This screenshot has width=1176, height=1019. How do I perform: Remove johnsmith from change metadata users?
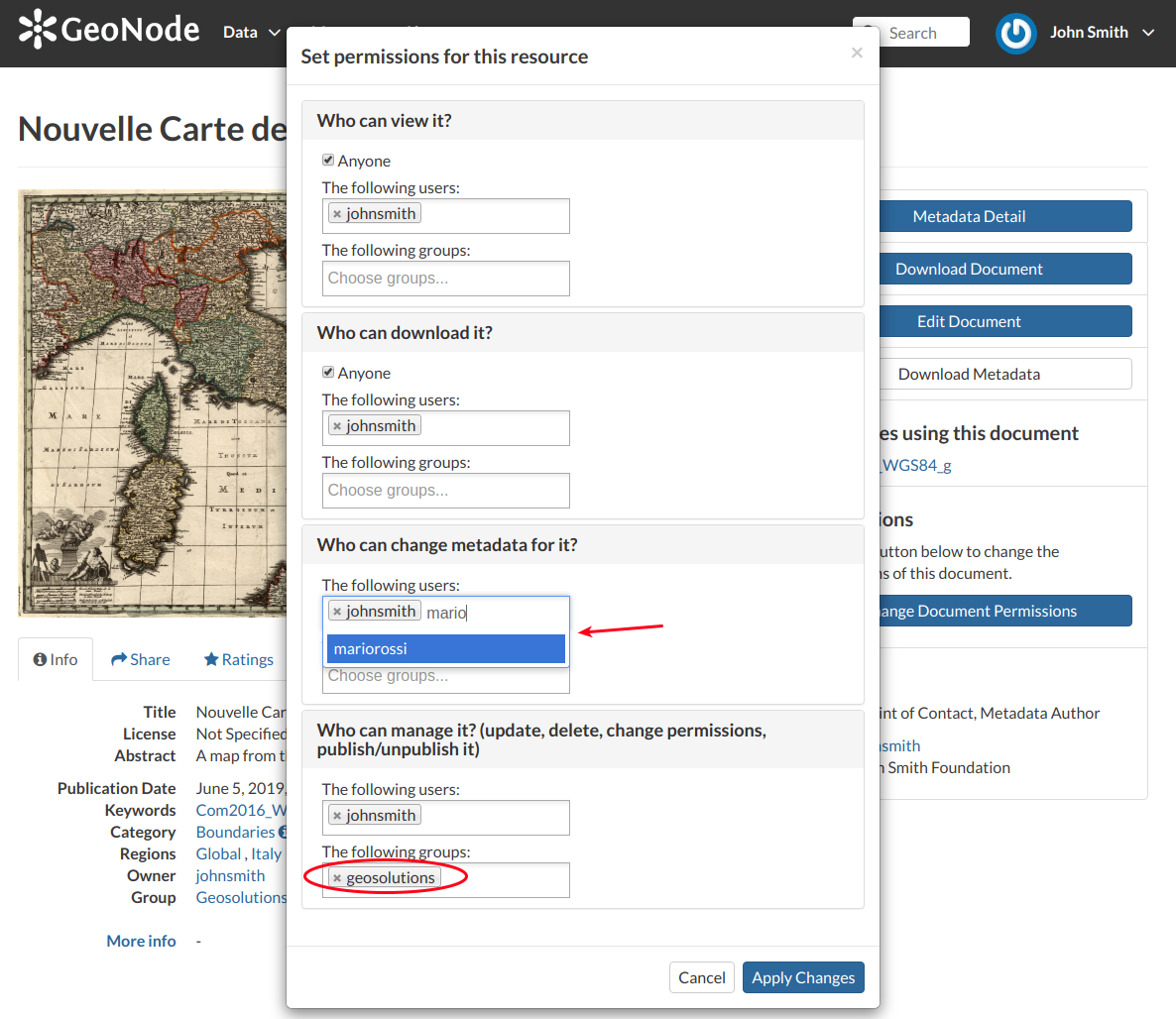337,612
